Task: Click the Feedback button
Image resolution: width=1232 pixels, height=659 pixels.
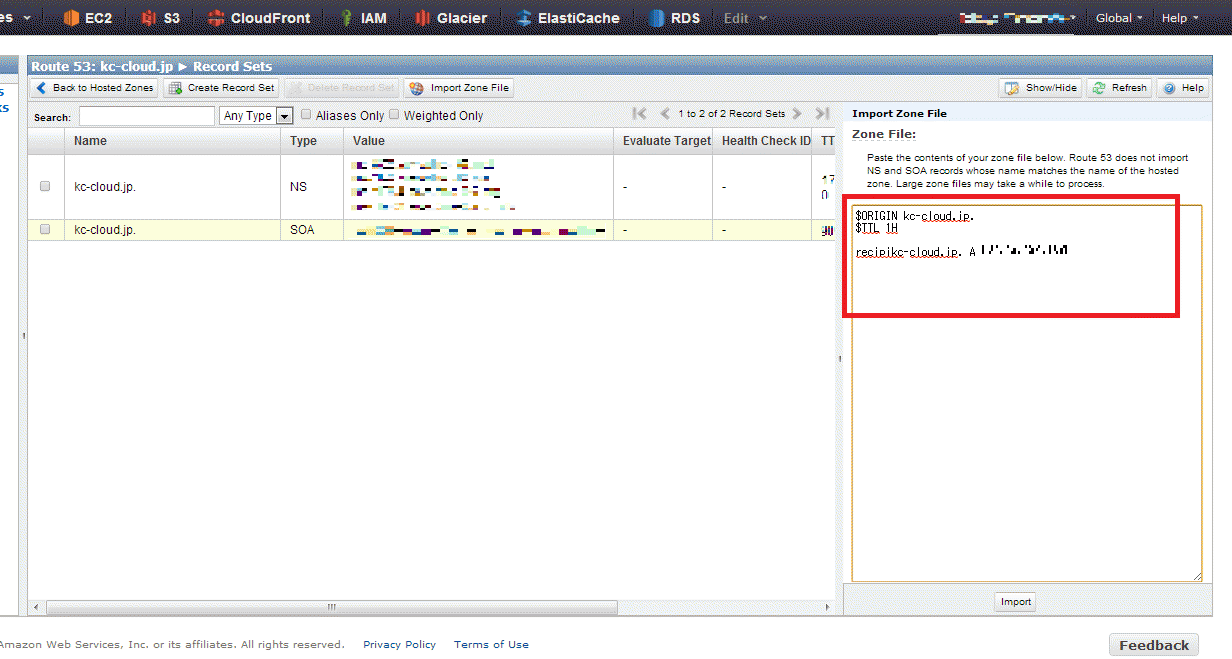Action: [1154, 645]
